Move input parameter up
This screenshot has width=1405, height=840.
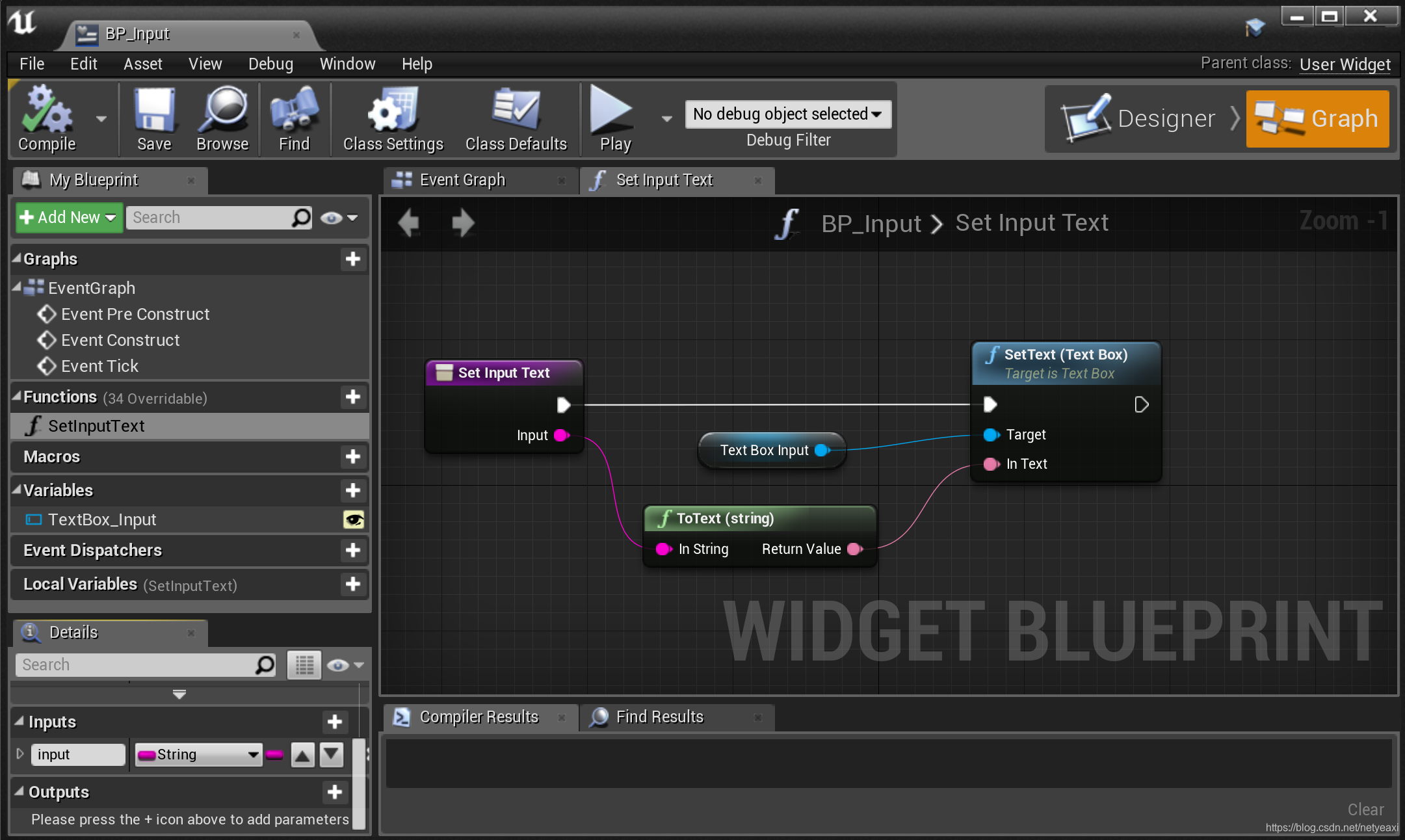point(302,755)
